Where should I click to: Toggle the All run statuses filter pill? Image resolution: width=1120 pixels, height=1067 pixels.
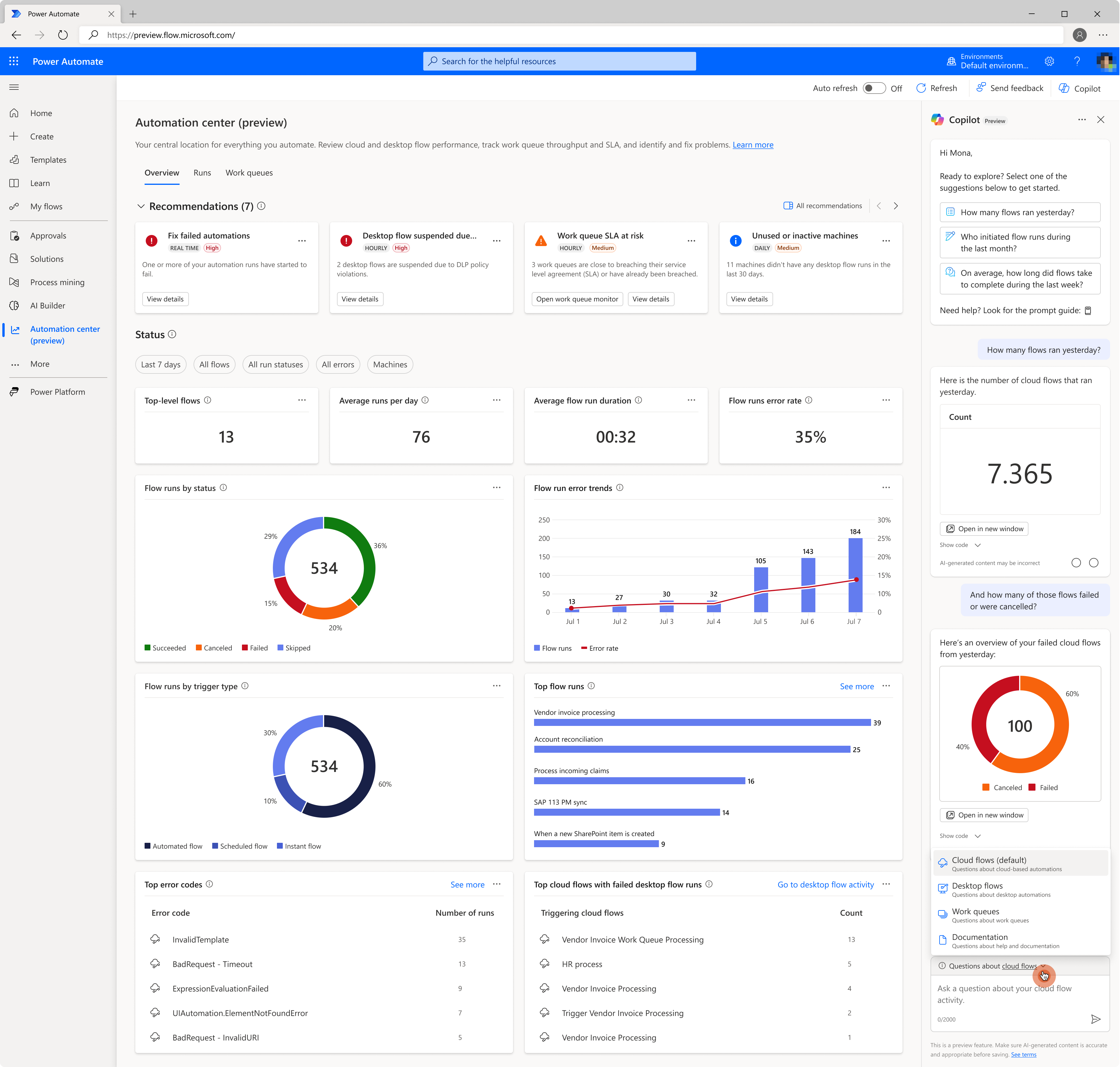pos(276,365)
